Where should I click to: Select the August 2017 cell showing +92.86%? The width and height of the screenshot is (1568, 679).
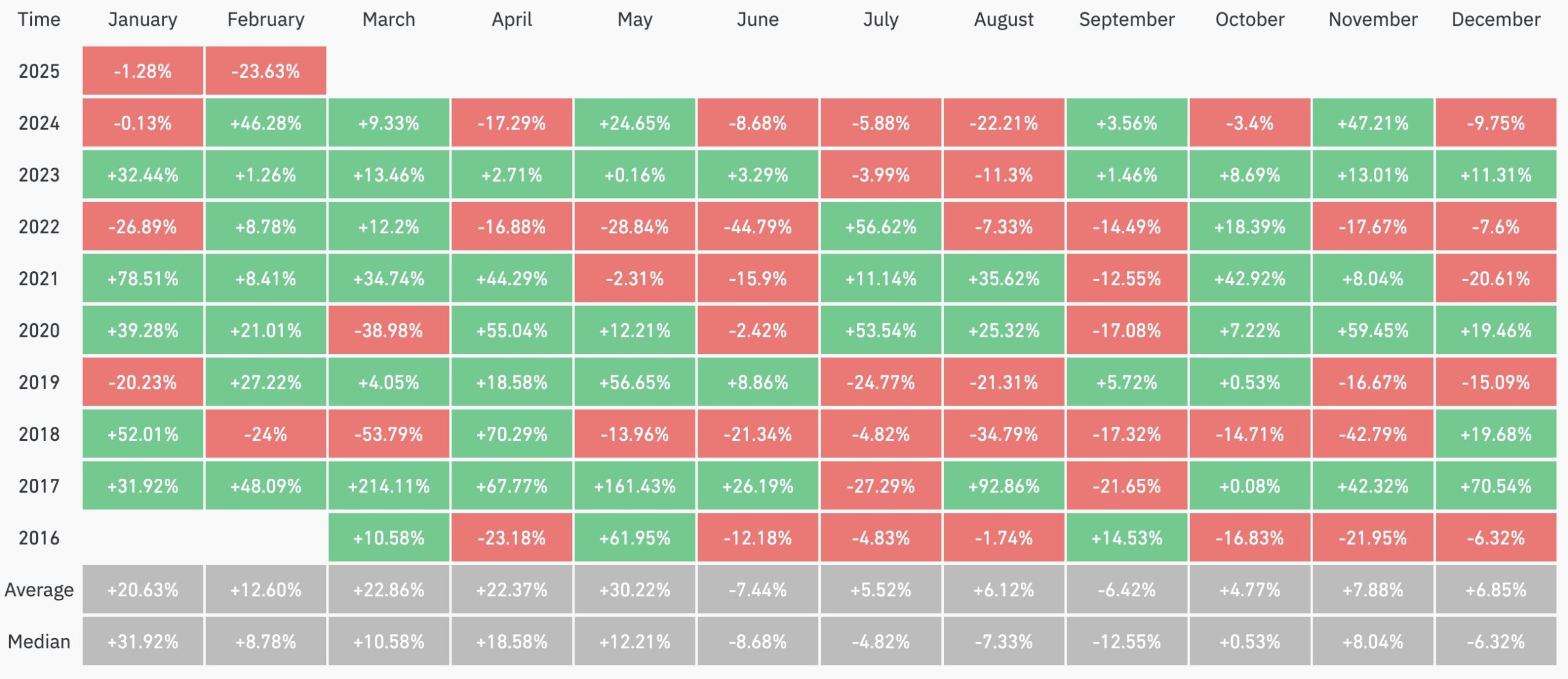(1004, 486)
